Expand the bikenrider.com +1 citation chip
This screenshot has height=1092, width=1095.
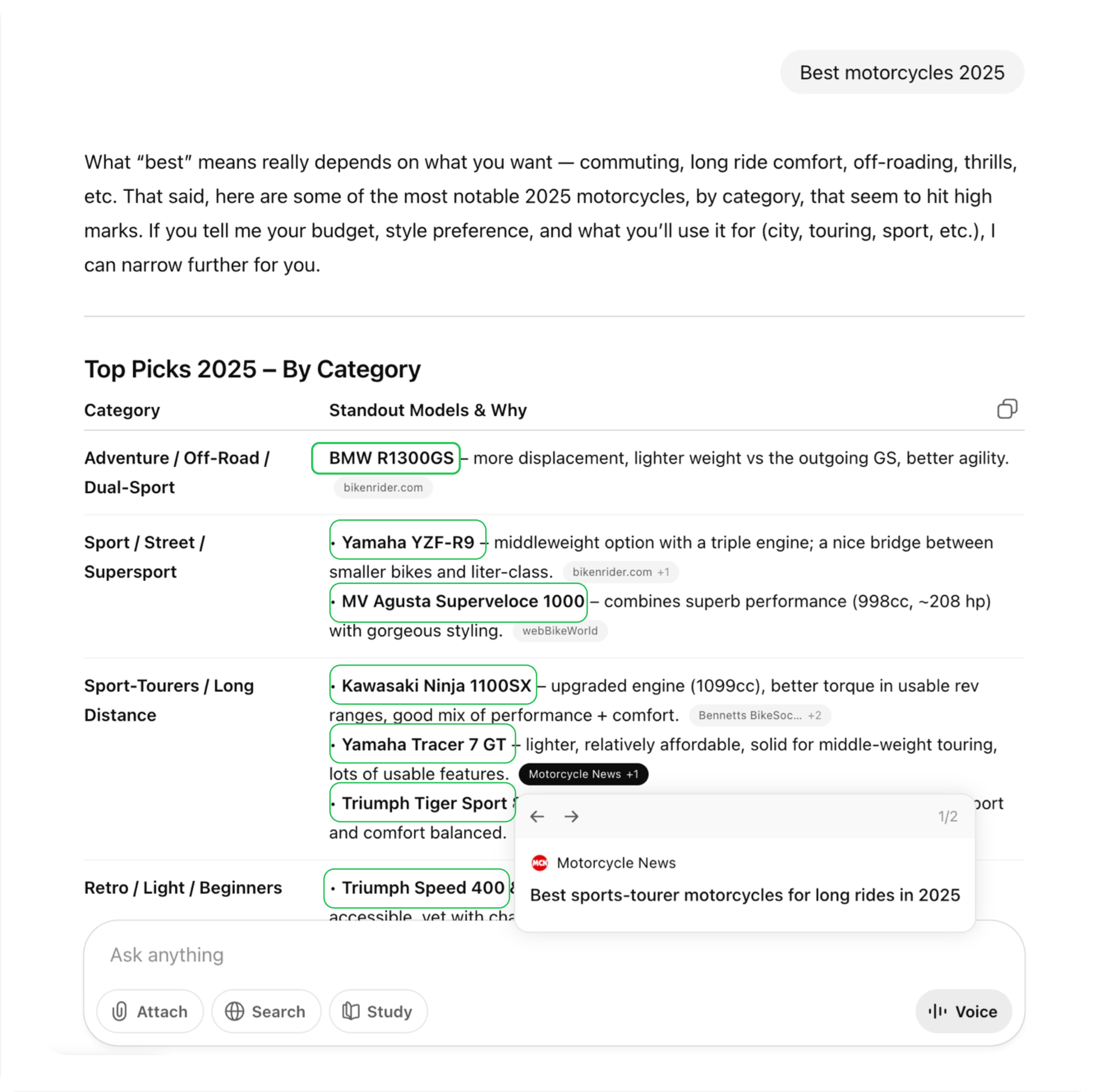[x=620, y=572]
